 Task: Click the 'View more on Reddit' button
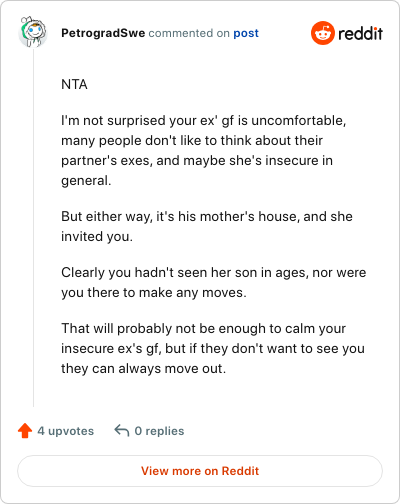click(x=200, y=471)
